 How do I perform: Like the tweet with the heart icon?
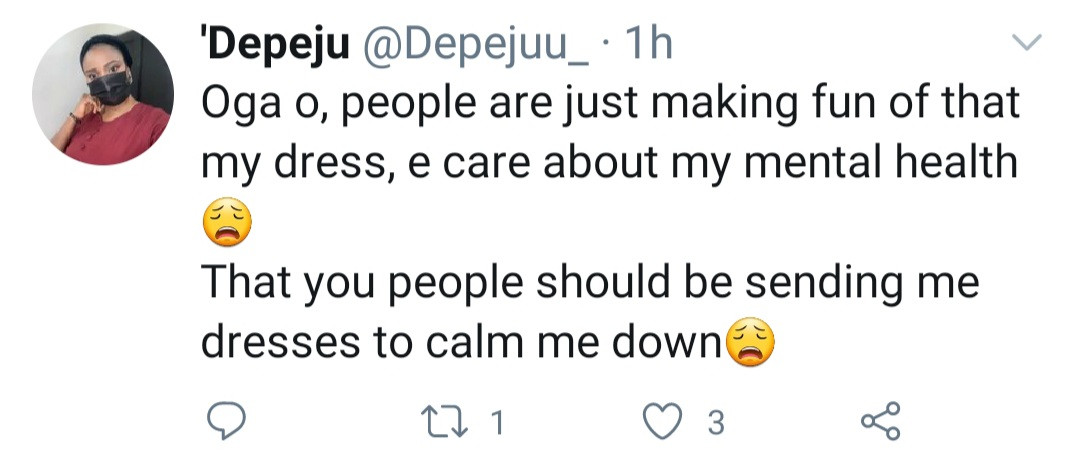pos(661,423)
